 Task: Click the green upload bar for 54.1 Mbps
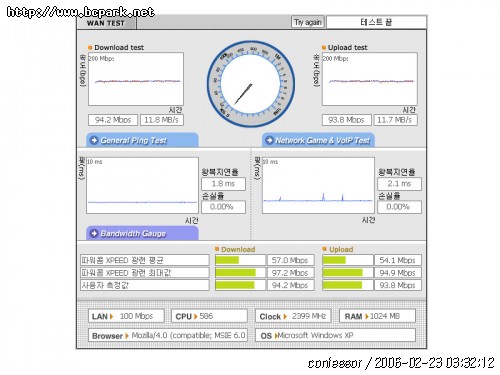(334, 260)
